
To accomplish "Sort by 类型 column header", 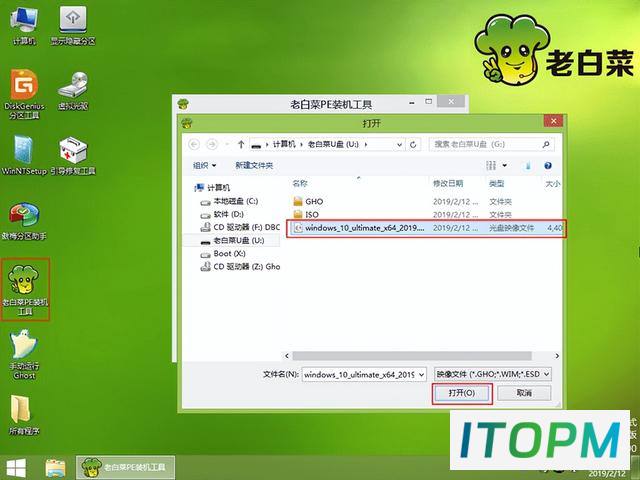I will (496, 183).
